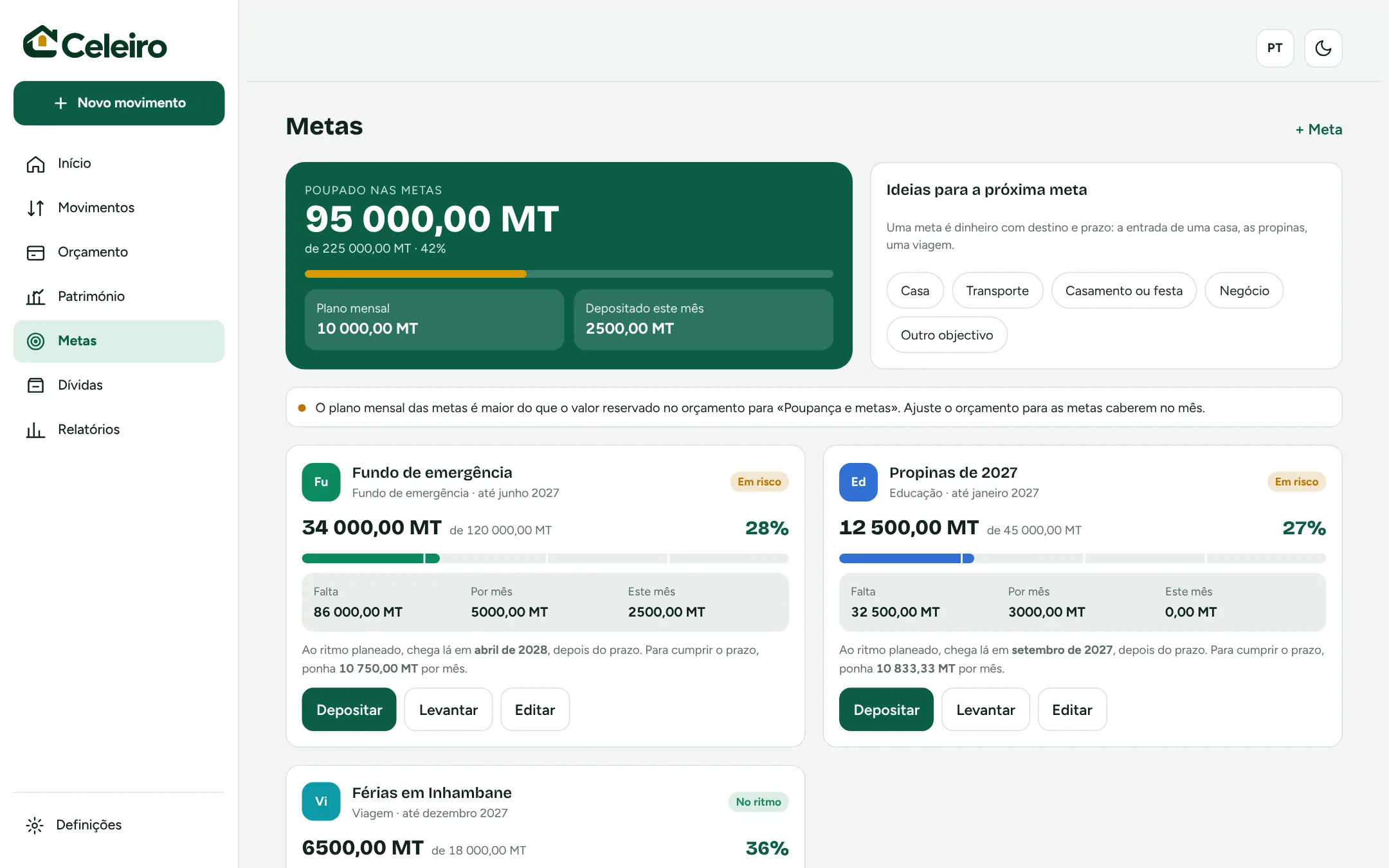Click the Orçamento card icon
The height and width of the screenshot is (868, 1389).
[x=35, y=253]
